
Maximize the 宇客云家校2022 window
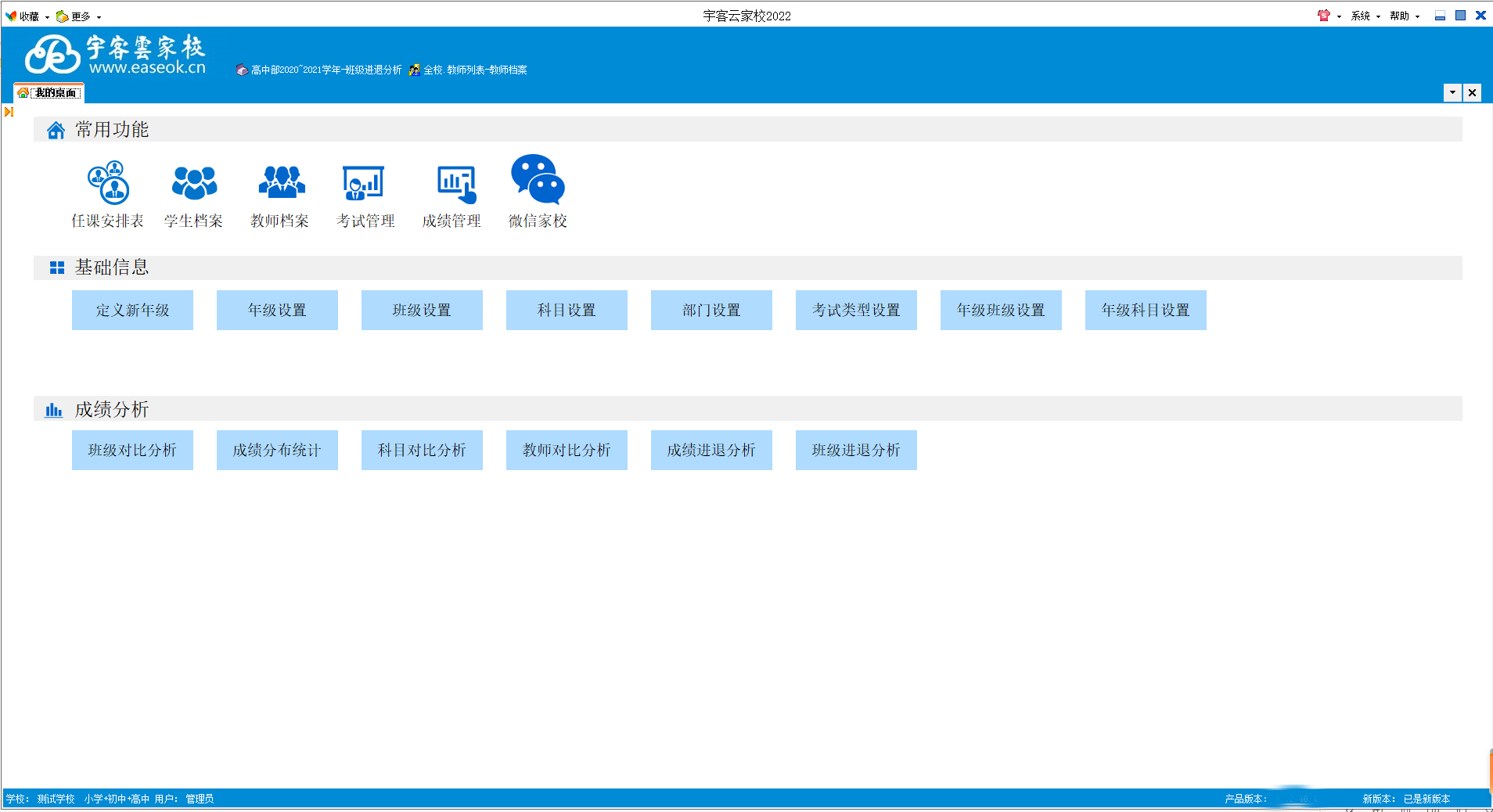(x=1460, y=16)
